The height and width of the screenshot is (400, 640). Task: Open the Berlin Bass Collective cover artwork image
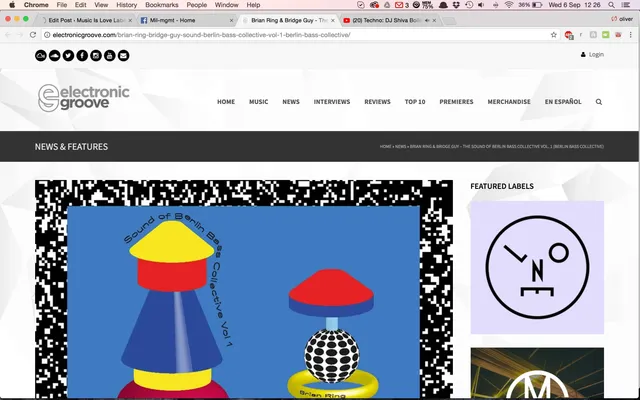tap(244, 289)
